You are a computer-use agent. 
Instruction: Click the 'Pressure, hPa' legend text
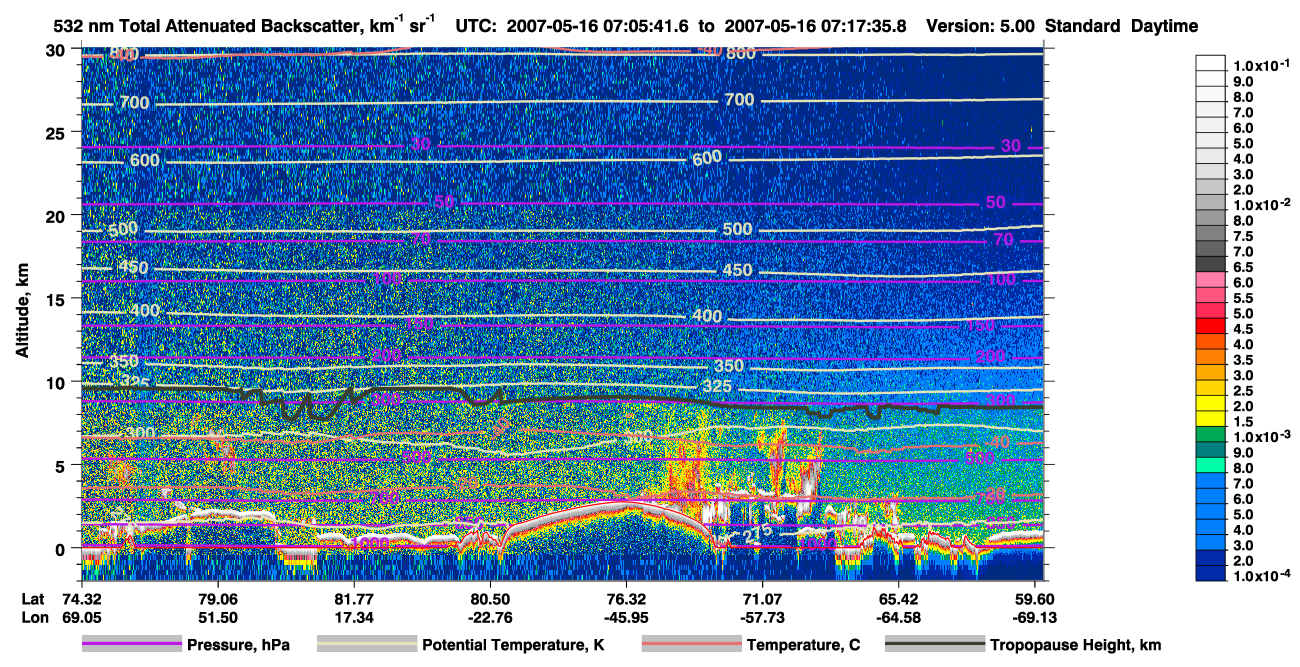pos(238,646)
